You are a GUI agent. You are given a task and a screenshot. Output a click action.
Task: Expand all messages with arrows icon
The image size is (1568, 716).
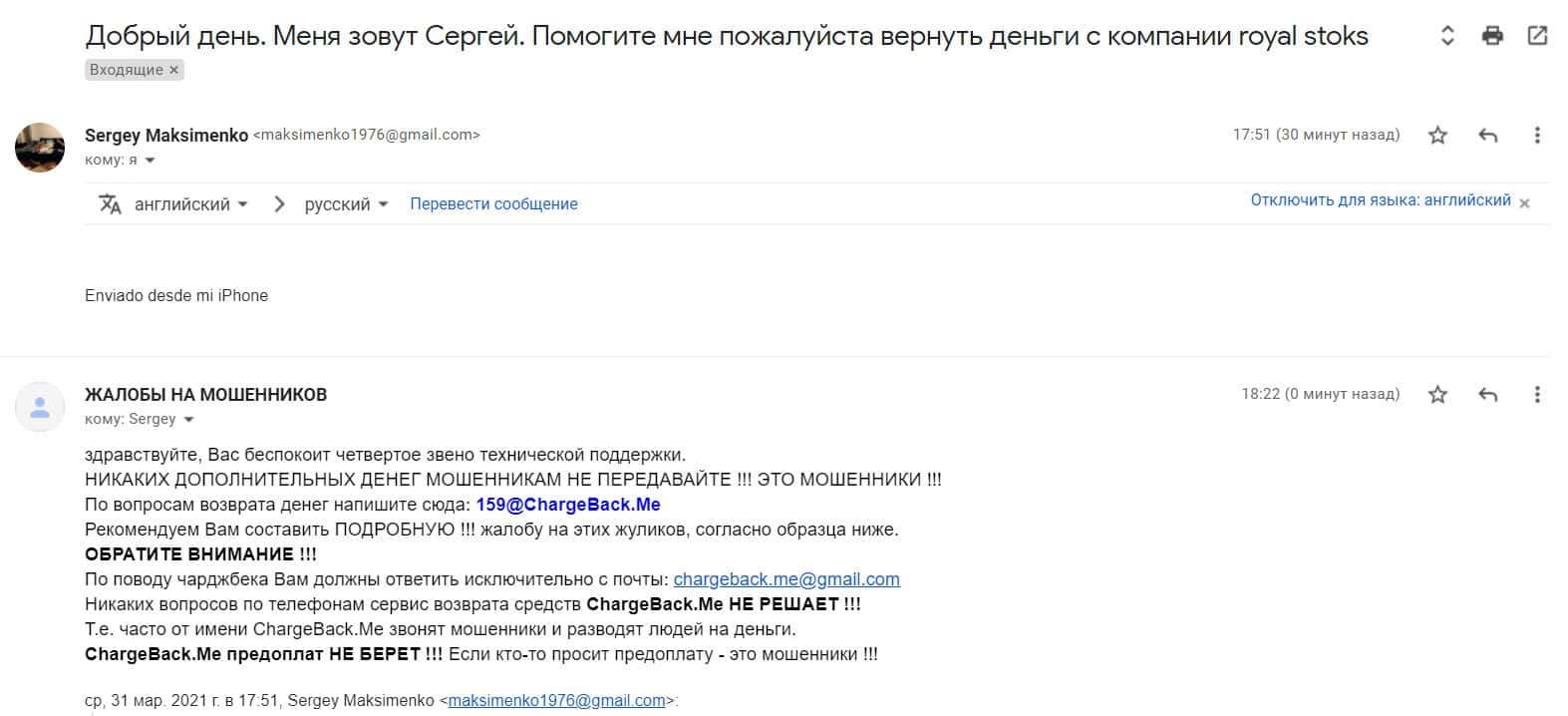(x=1447, y=37)
